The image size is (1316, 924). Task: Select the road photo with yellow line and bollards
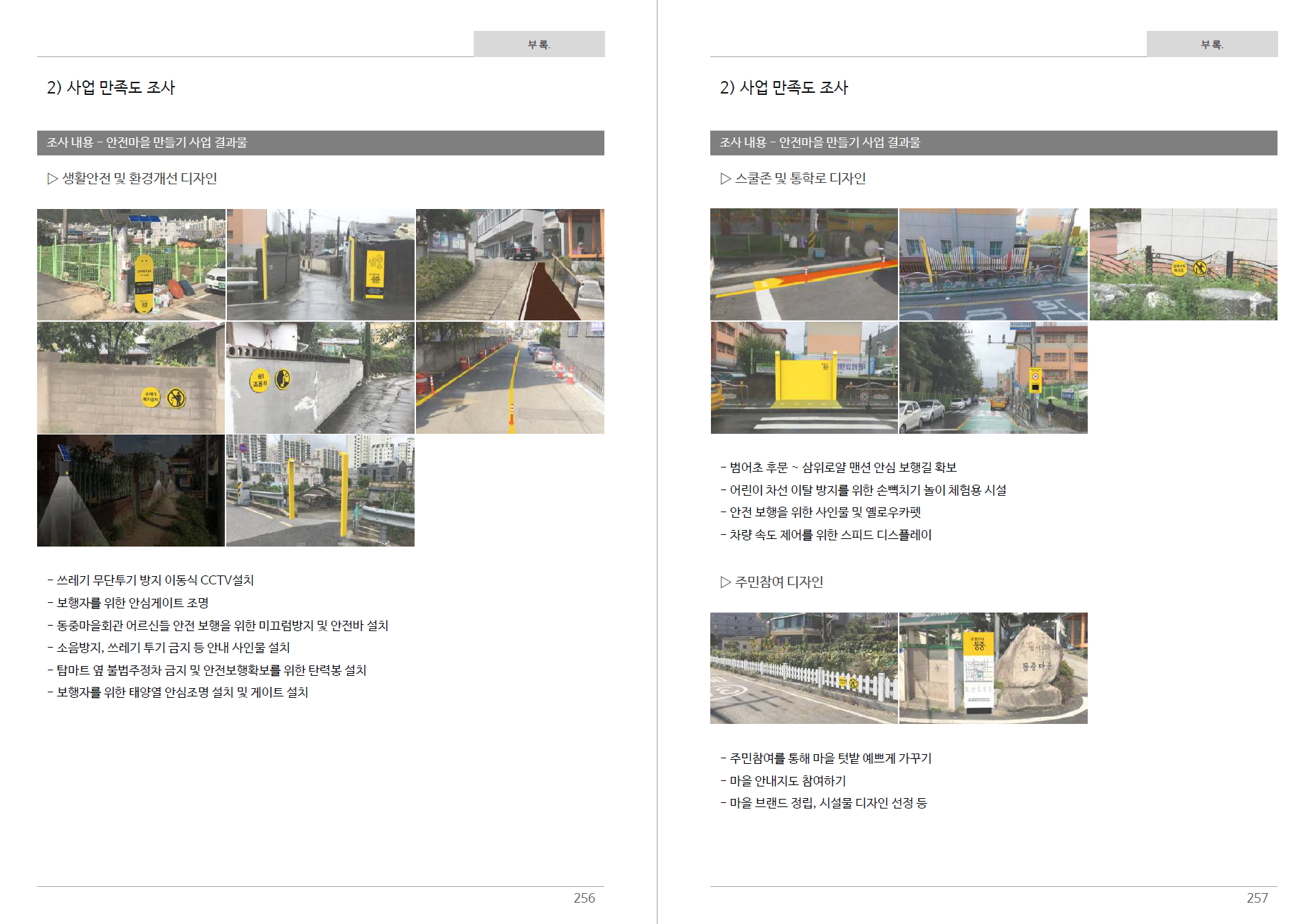pyautogui.click(x=509, y=377)
